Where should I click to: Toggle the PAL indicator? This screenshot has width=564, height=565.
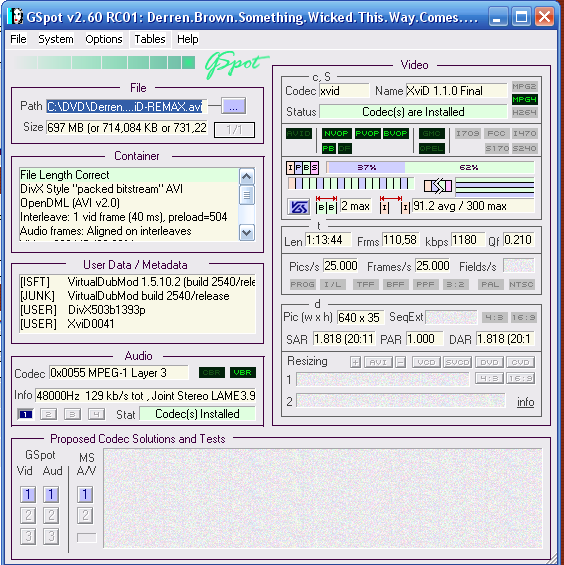pos(490,284)
